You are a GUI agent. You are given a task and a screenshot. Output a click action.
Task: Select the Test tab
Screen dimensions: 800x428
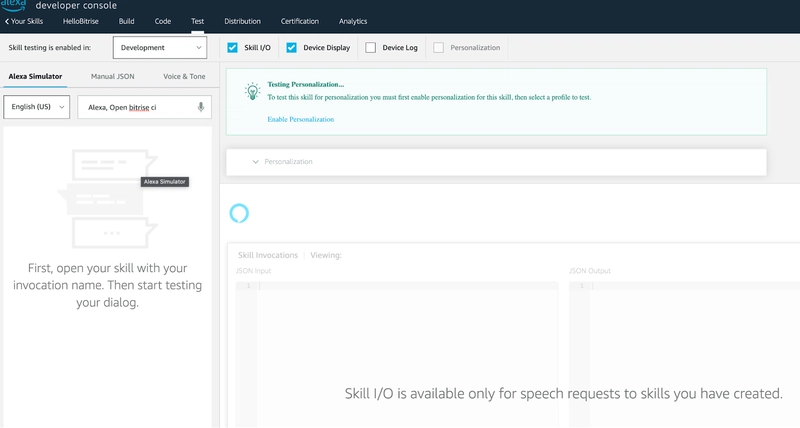[197, 21]
